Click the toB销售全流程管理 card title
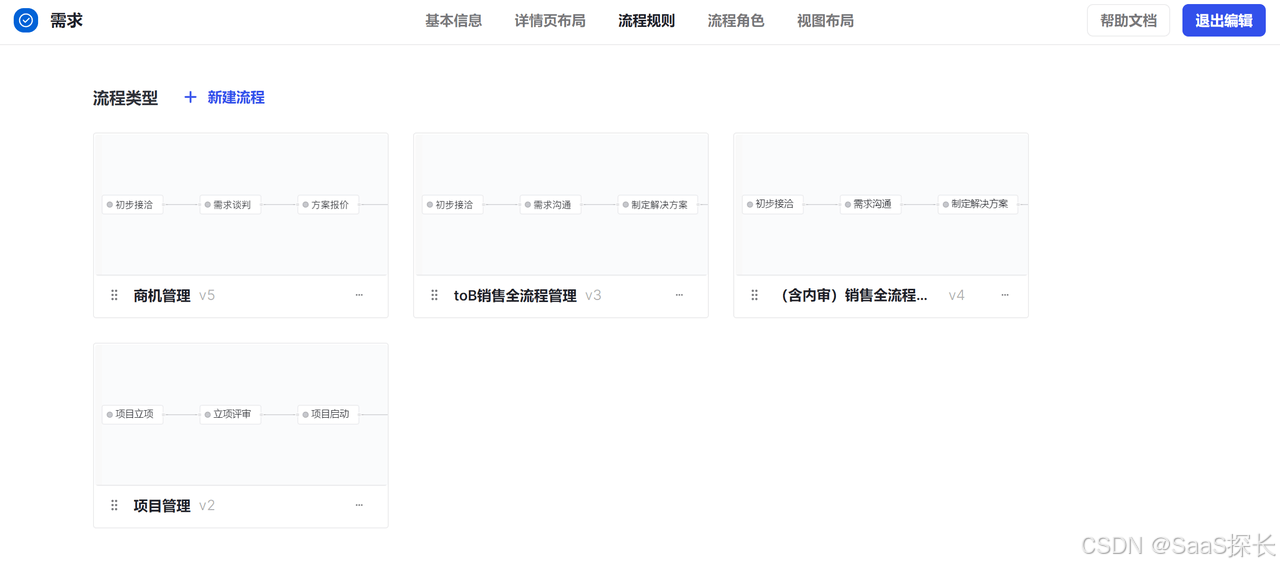Screen dimensions: 1280x567 point(515,295)
